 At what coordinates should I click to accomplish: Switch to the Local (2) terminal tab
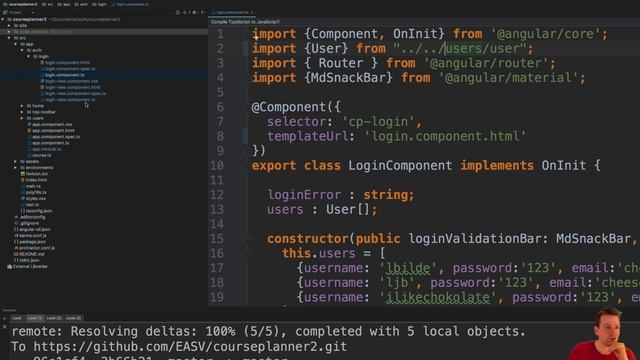click(54, 318)
